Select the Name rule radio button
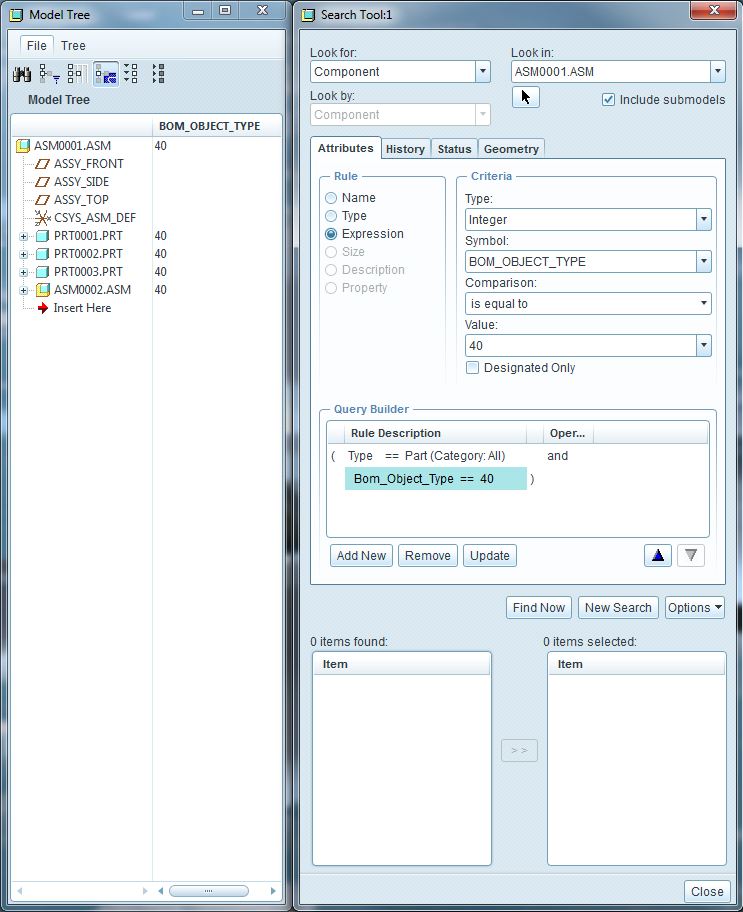The height and width of the screenshot is (912, 743). point(331,198)
